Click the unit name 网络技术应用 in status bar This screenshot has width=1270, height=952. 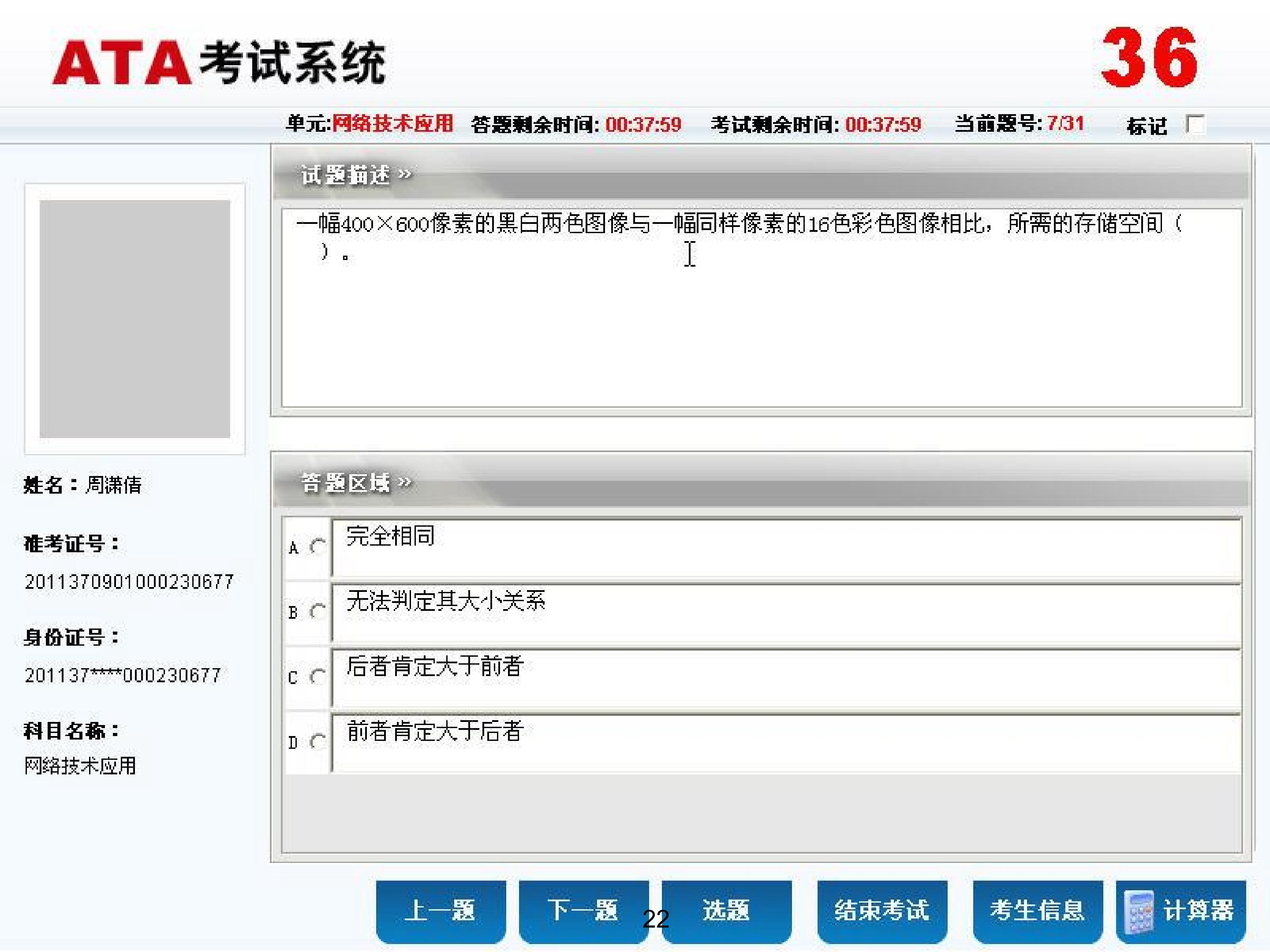[x=393, y=123]
